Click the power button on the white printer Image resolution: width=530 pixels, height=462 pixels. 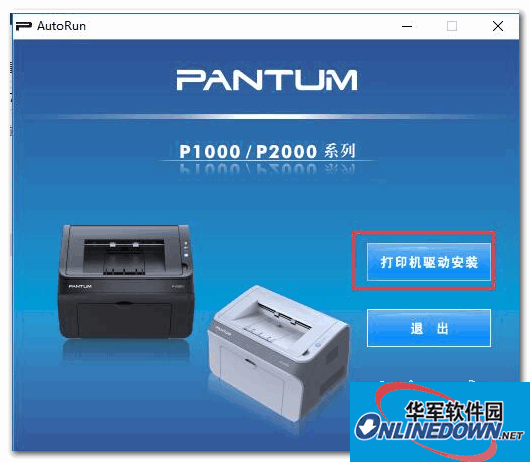318,345
